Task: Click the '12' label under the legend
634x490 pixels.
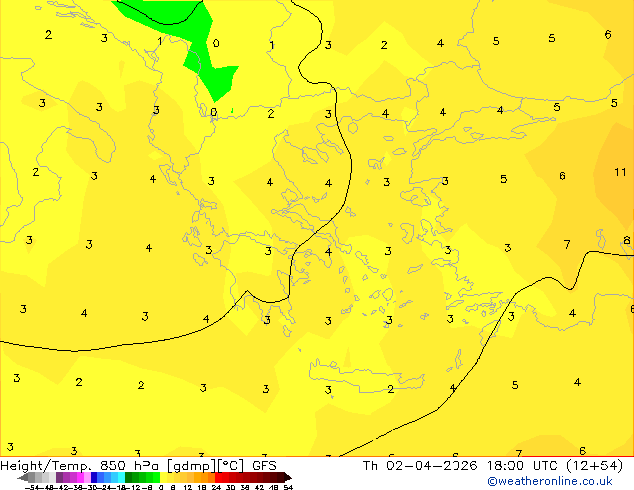Action: point(188,488)
